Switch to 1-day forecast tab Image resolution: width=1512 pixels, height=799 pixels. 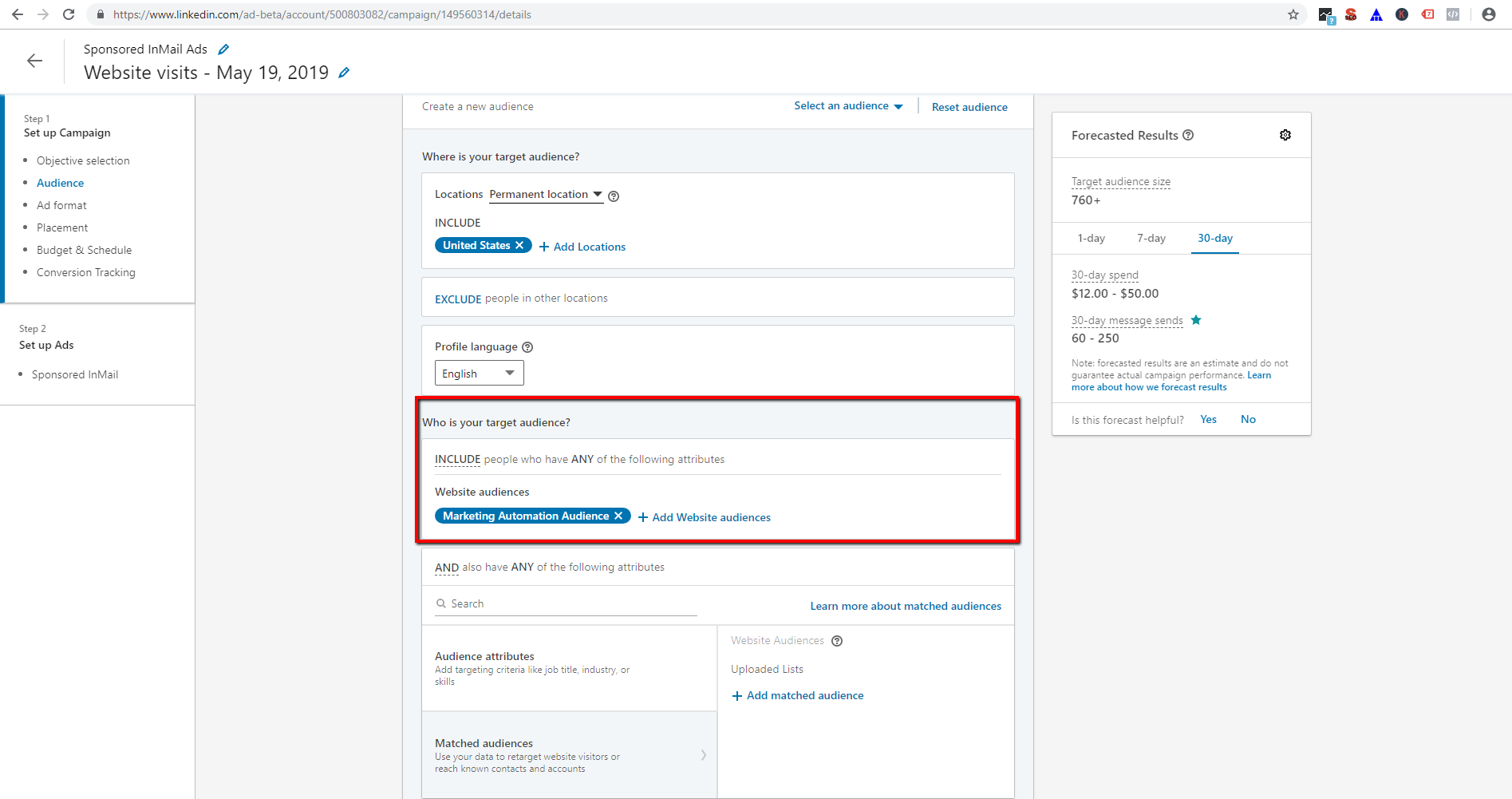coord(1092,238)
